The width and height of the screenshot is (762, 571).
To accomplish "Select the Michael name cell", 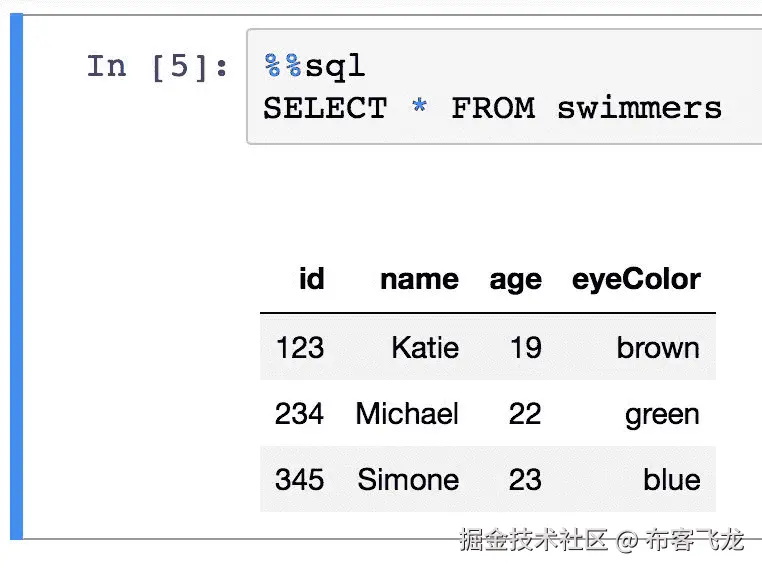I will (x=407, y=413).
